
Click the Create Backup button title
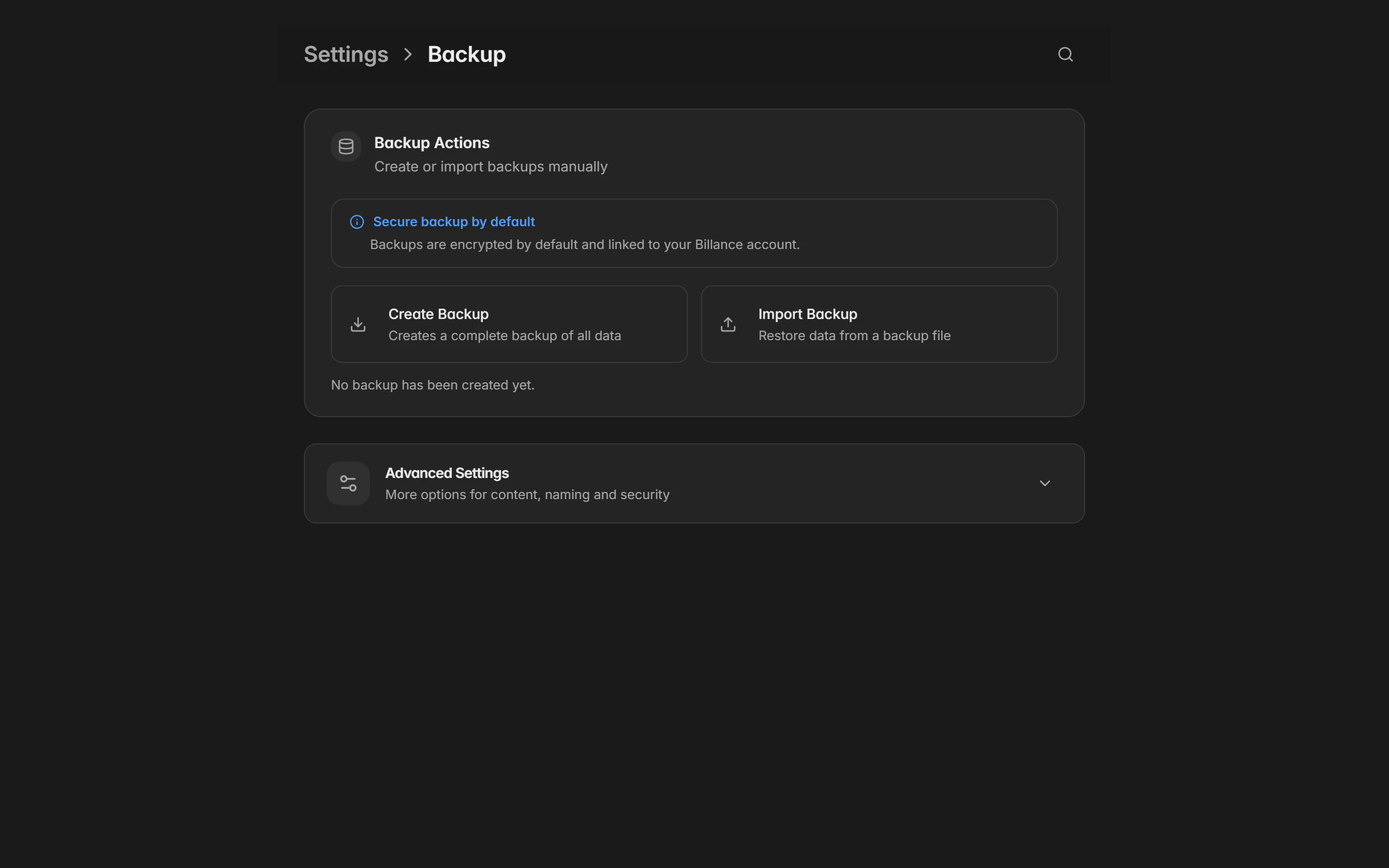tap(438, 314)
